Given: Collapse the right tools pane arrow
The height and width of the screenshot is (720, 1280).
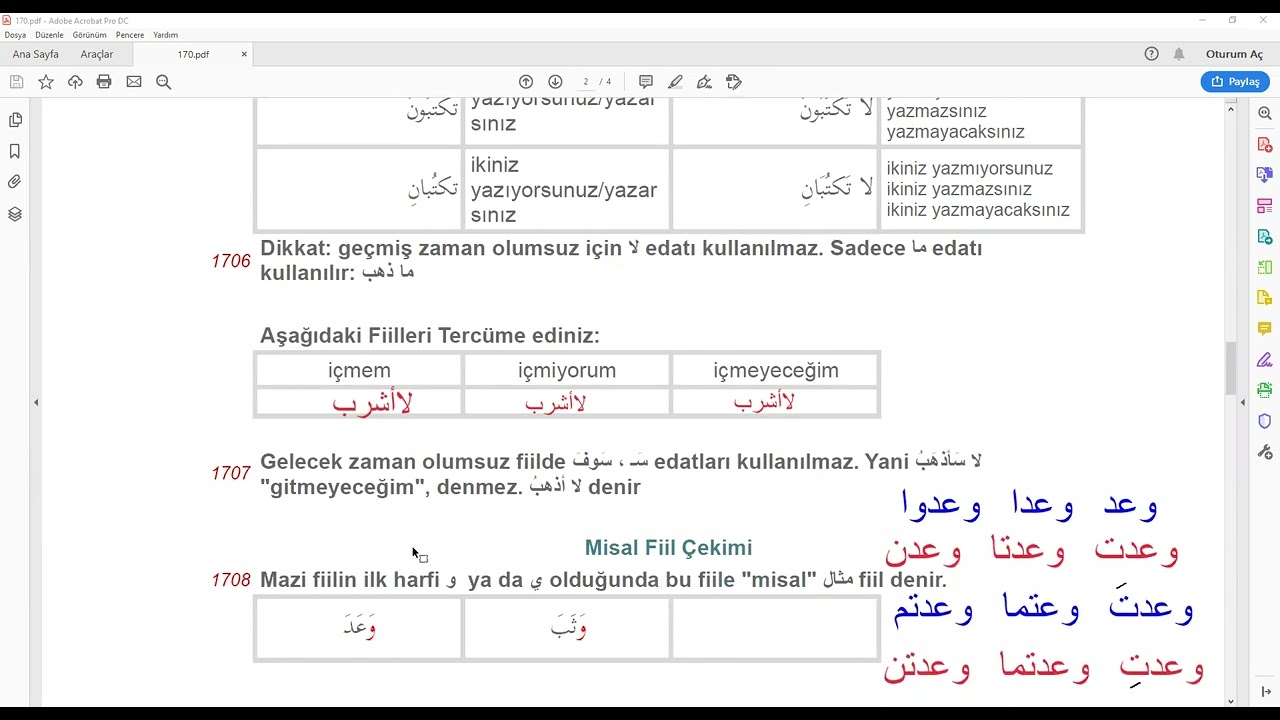Looking at the screenshot, I should [1243, 402].
